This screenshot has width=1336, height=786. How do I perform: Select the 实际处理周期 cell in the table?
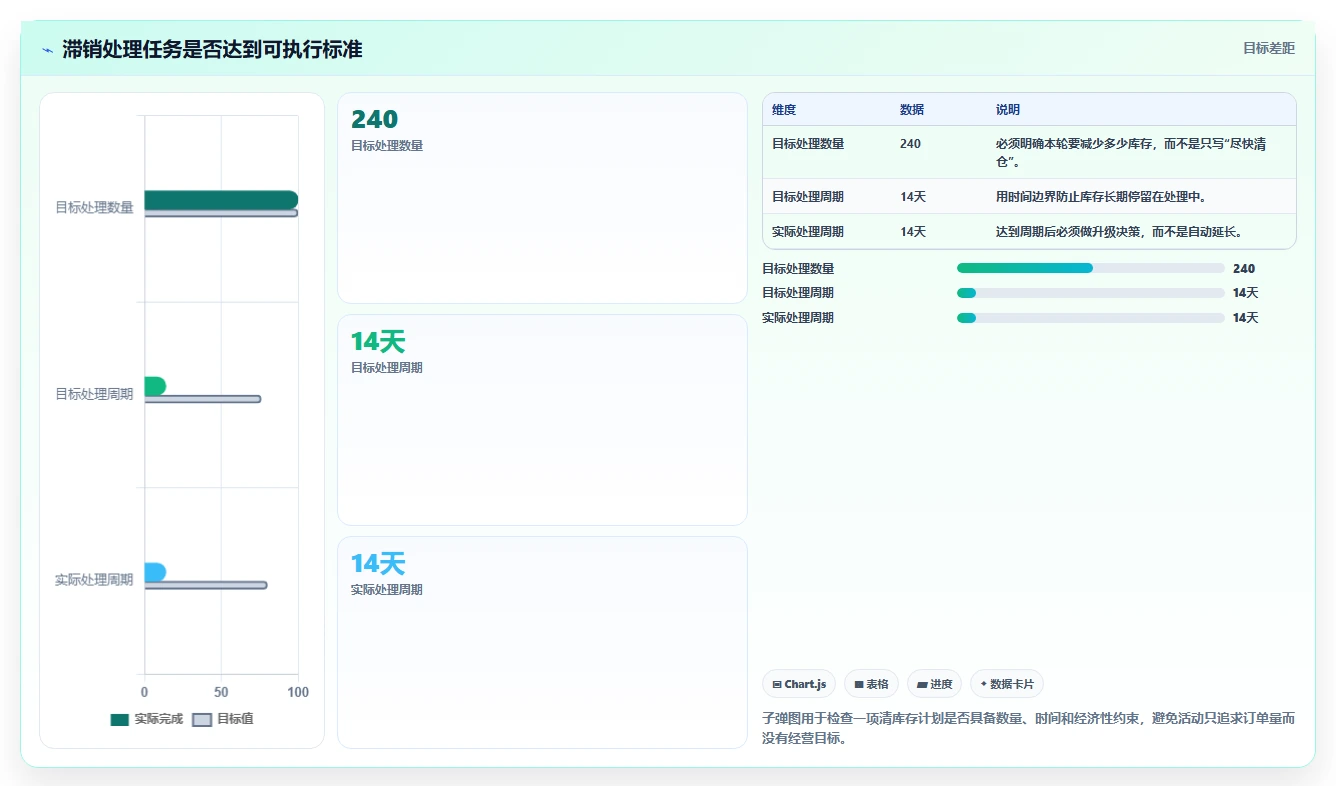pyautogui.click(x=808, y=232)
